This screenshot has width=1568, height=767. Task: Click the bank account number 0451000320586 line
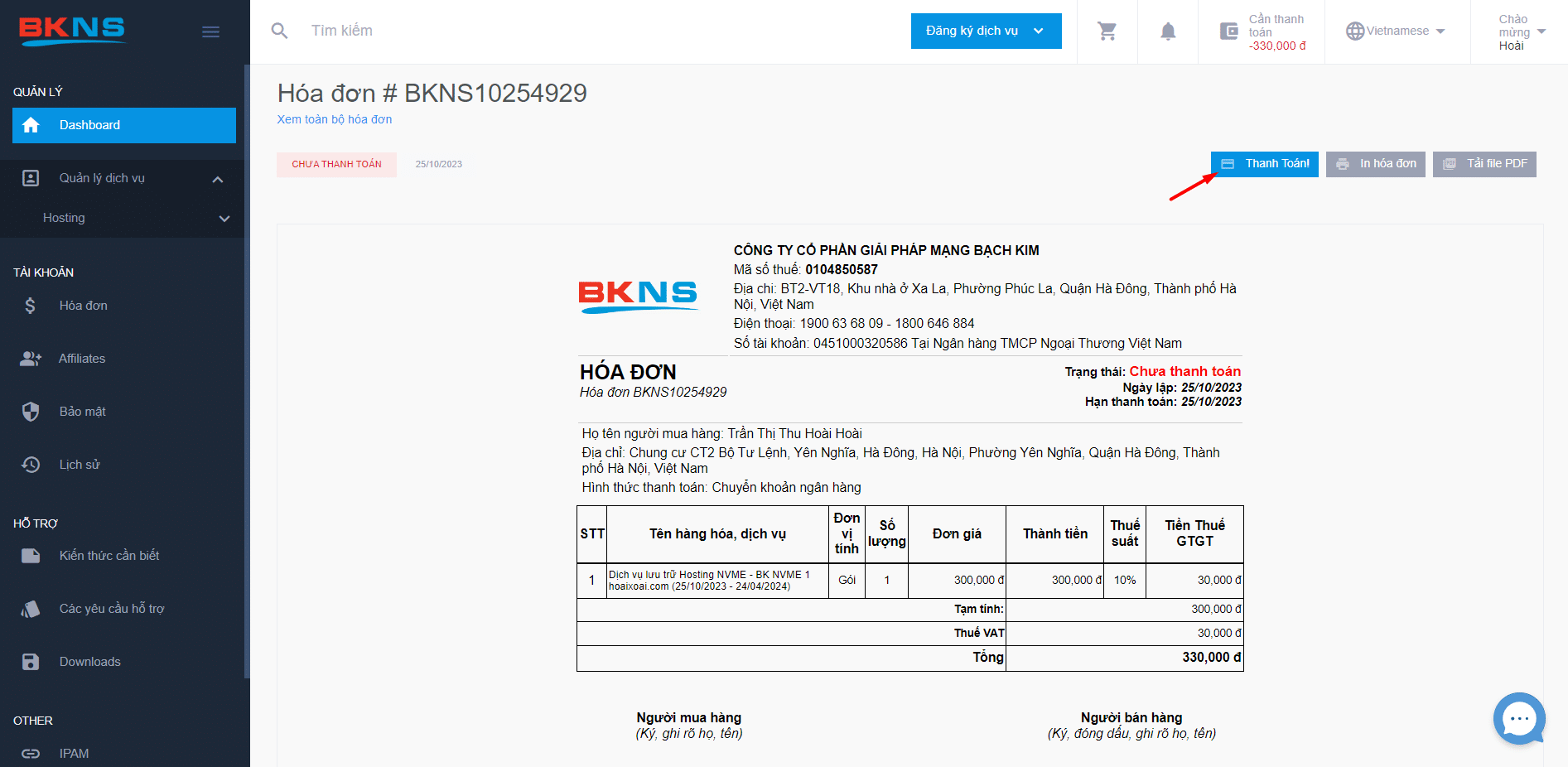pos(958,344)
